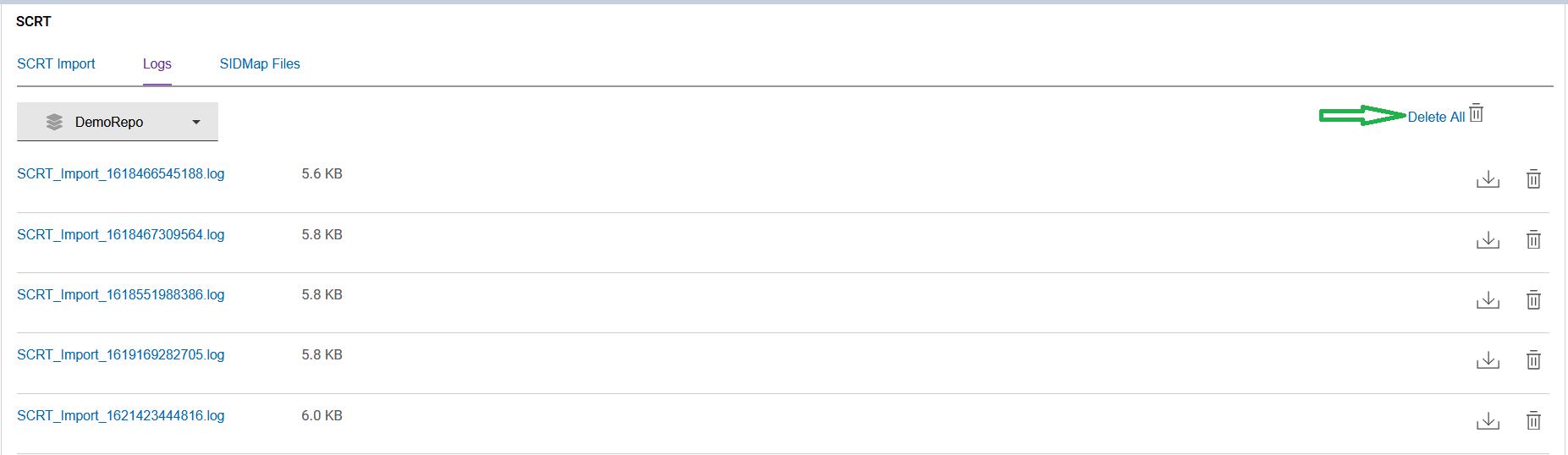Viewport: 1568px width, 455px height.
Task: Open the DemoRepo repository dropdown
Action: [x=118, y=122]
